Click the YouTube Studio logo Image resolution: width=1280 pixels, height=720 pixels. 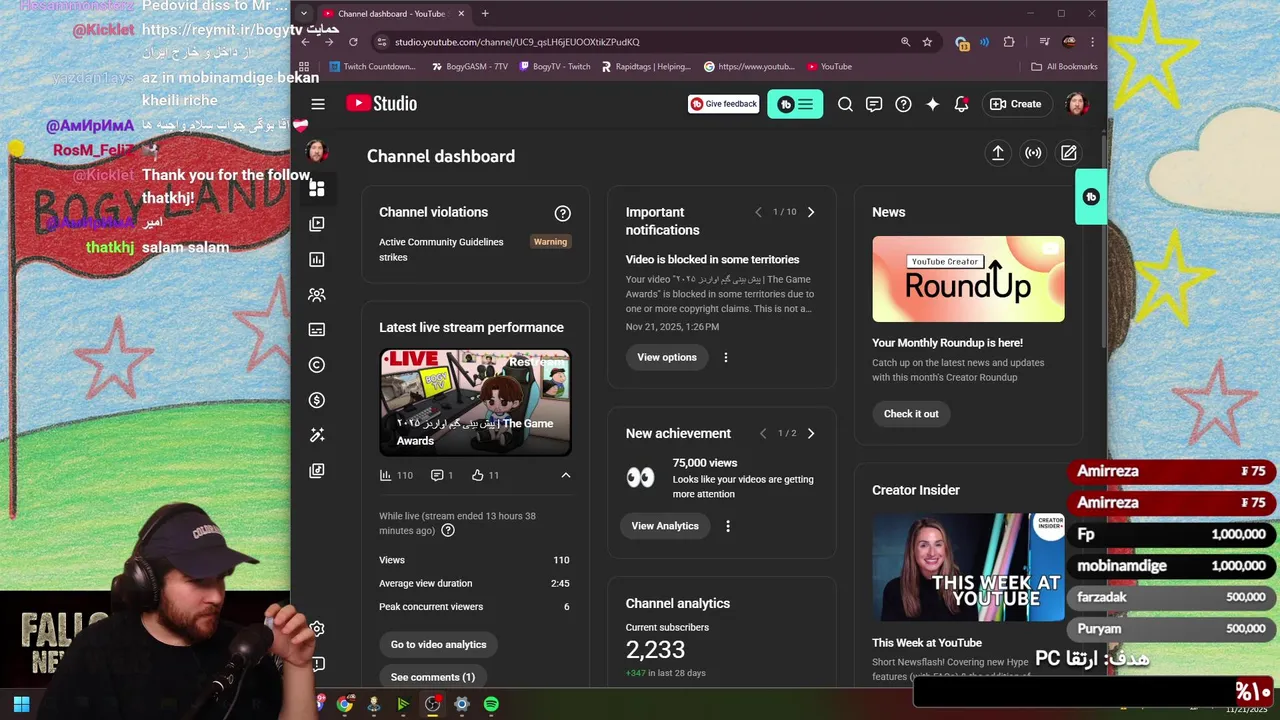click(381, 104)
